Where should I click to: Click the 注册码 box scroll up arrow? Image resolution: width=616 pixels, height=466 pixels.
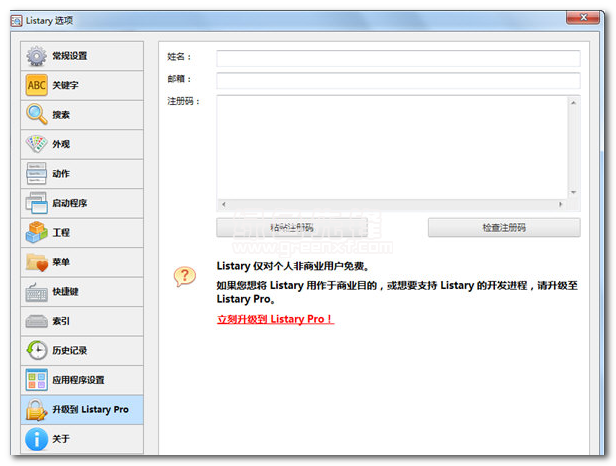[573, 103]
